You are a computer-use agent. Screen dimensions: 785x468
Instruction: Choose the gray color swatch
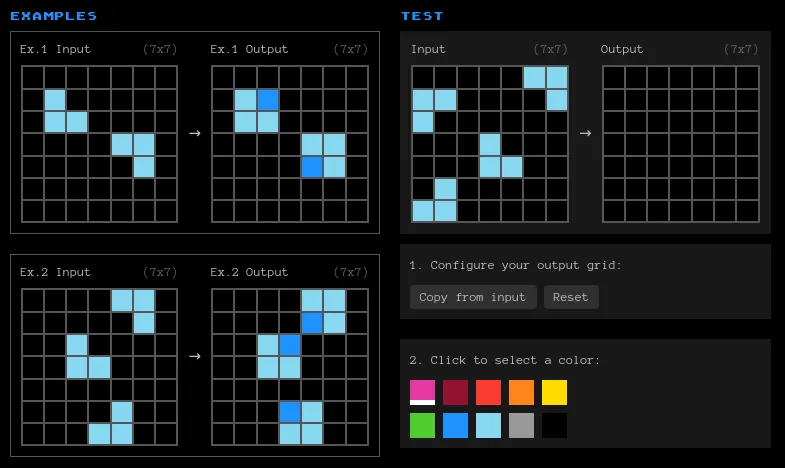521,425
